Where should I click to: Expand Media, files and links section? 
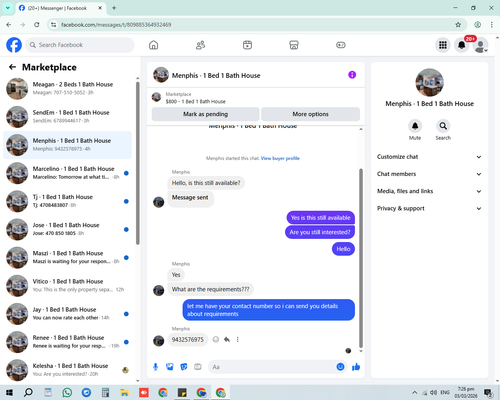[x=429, y=191]
